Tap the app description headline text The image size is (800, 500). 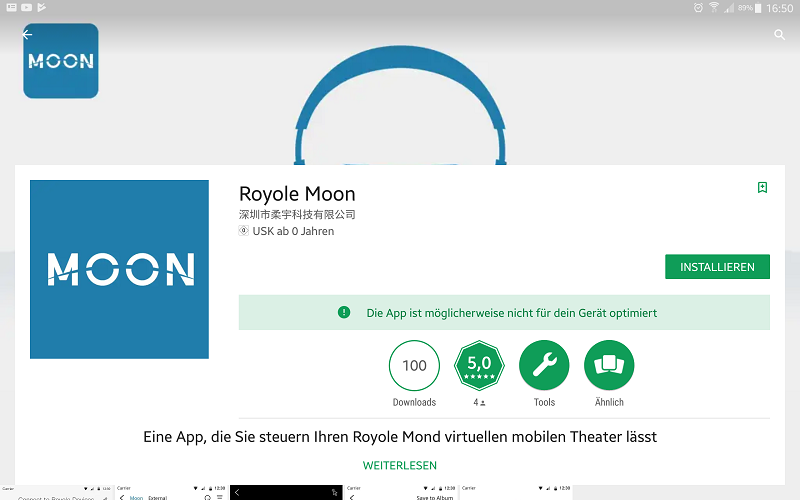[x=400, y=437]
